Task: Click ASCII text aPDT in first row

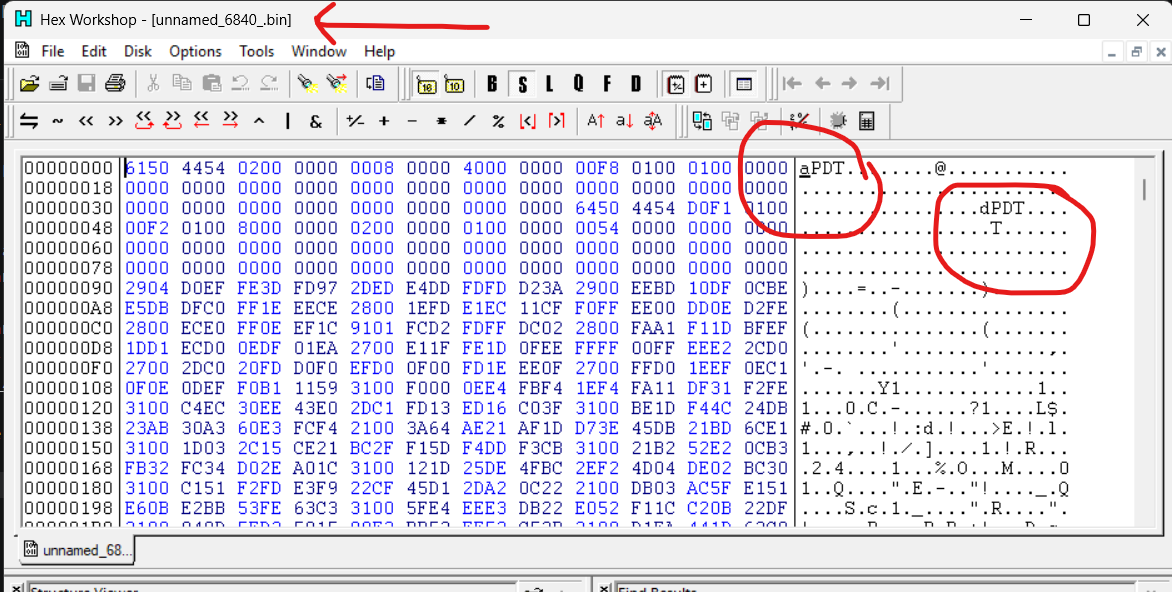Action: tap(821, 168)
